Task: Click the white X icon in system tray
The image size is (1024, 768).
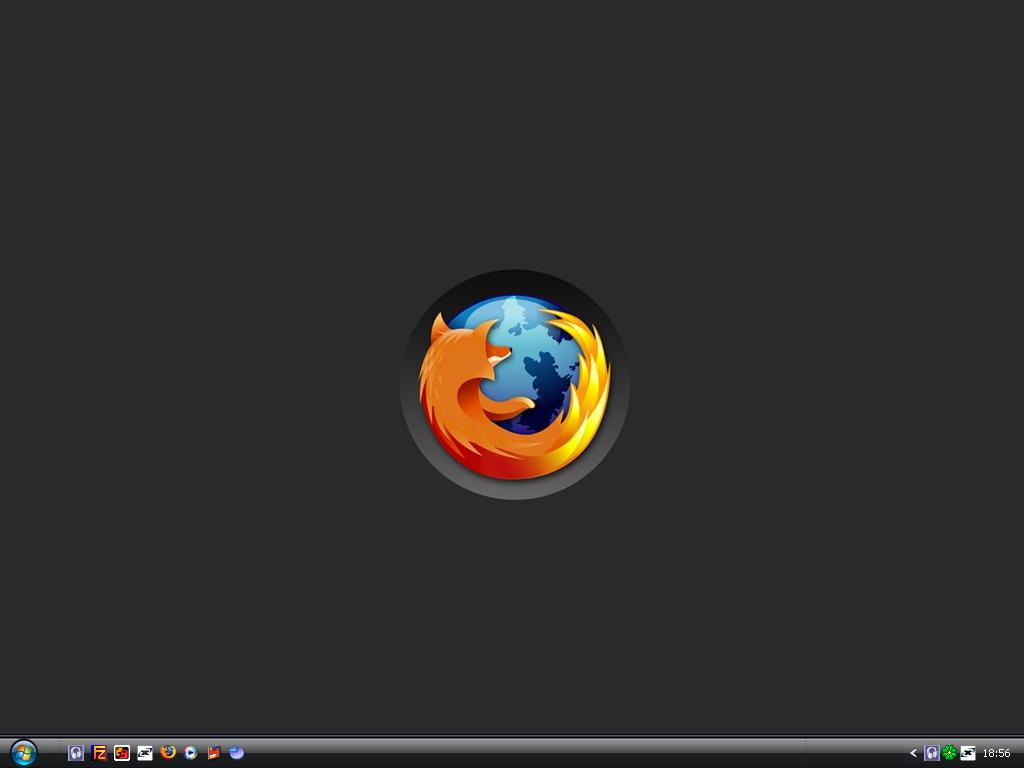Action: (967, 753)
